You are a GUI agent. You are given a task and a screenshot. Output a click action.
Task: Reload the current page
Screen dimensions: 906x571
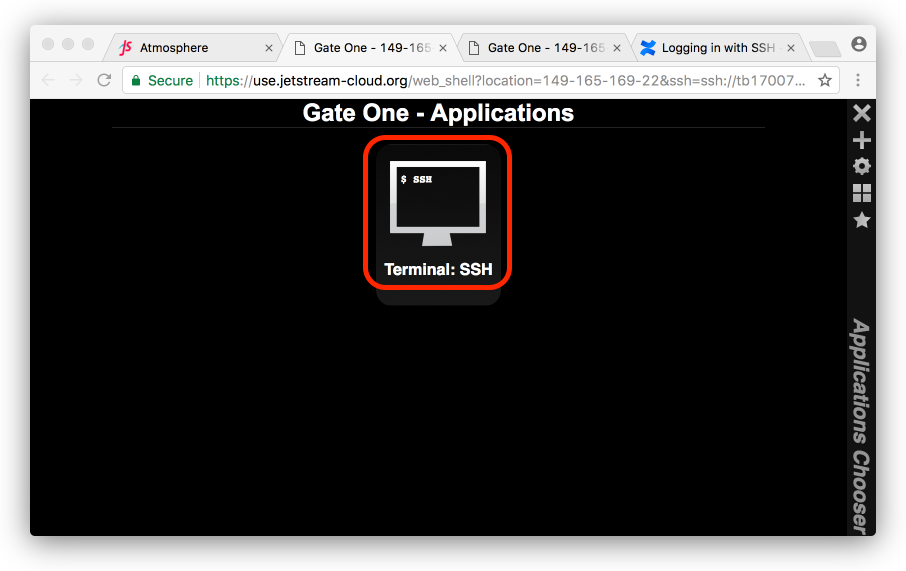(x=104, y=80)
